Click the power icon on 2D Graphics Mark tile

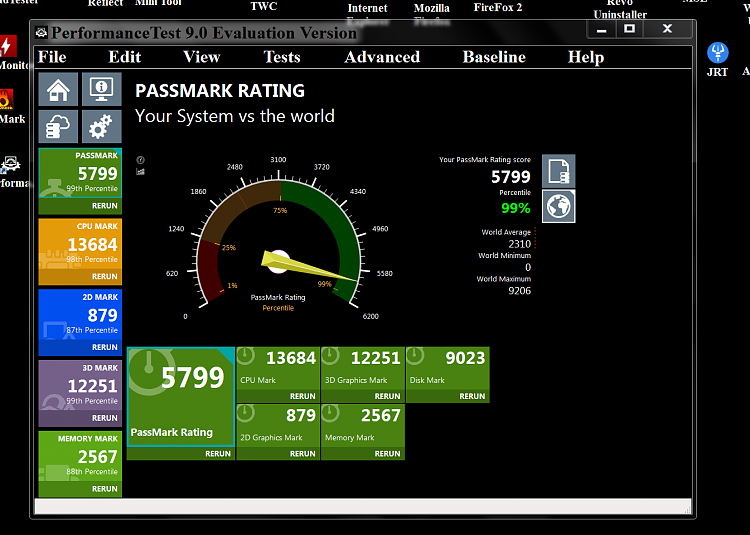point(246,414)
